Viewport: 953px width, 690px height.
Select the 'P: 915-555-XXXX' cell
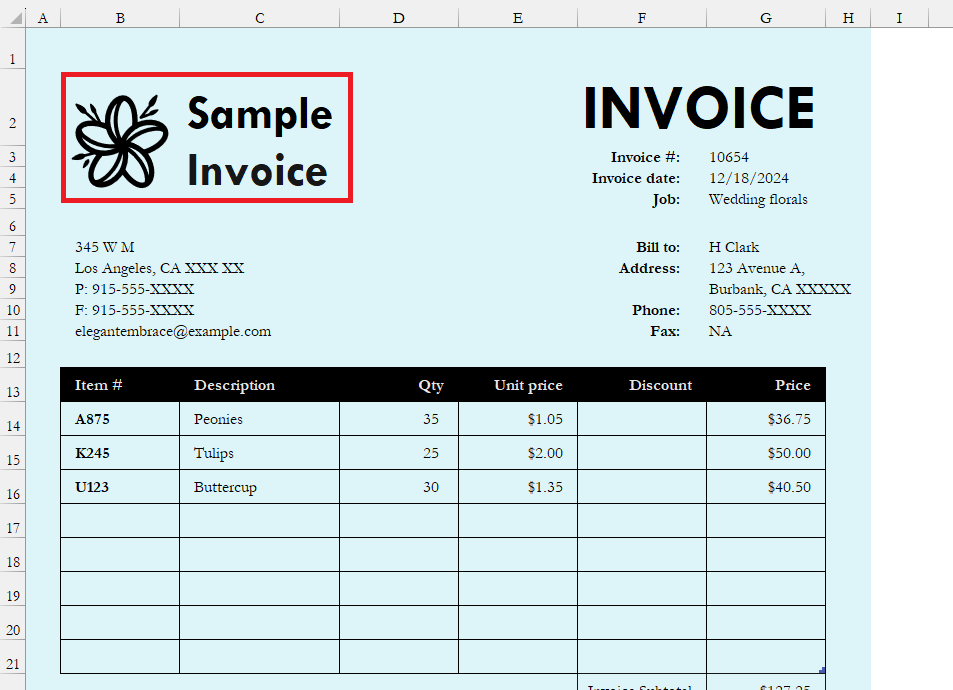[x=134, y=289]
